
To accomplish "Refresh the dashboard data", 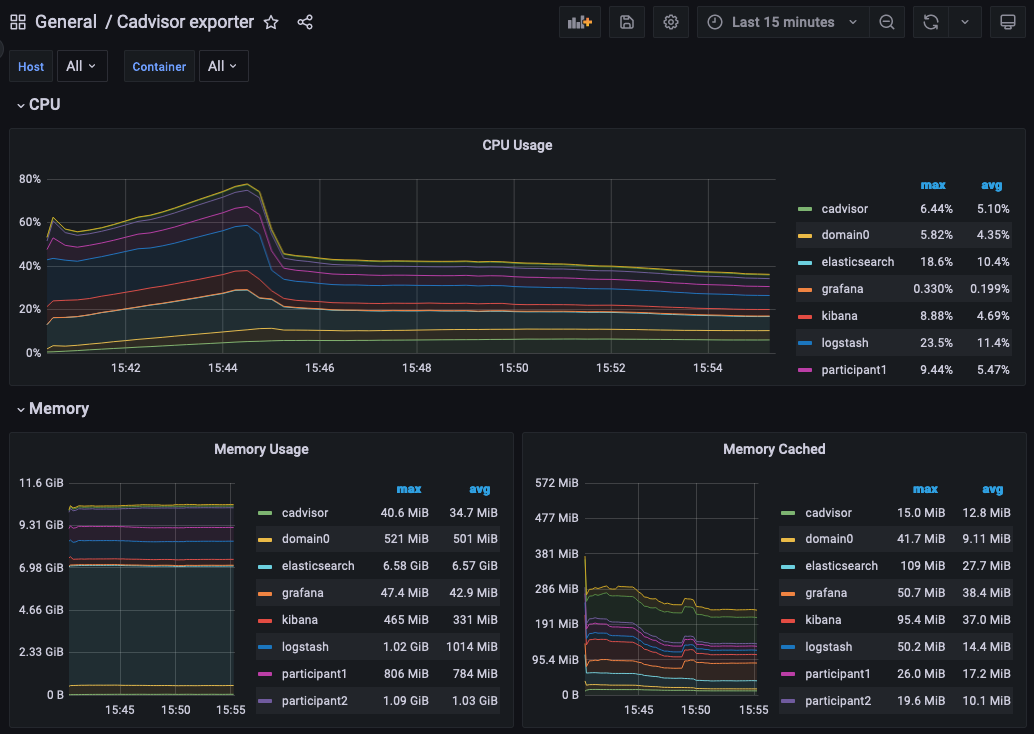I will pos(932,21).
